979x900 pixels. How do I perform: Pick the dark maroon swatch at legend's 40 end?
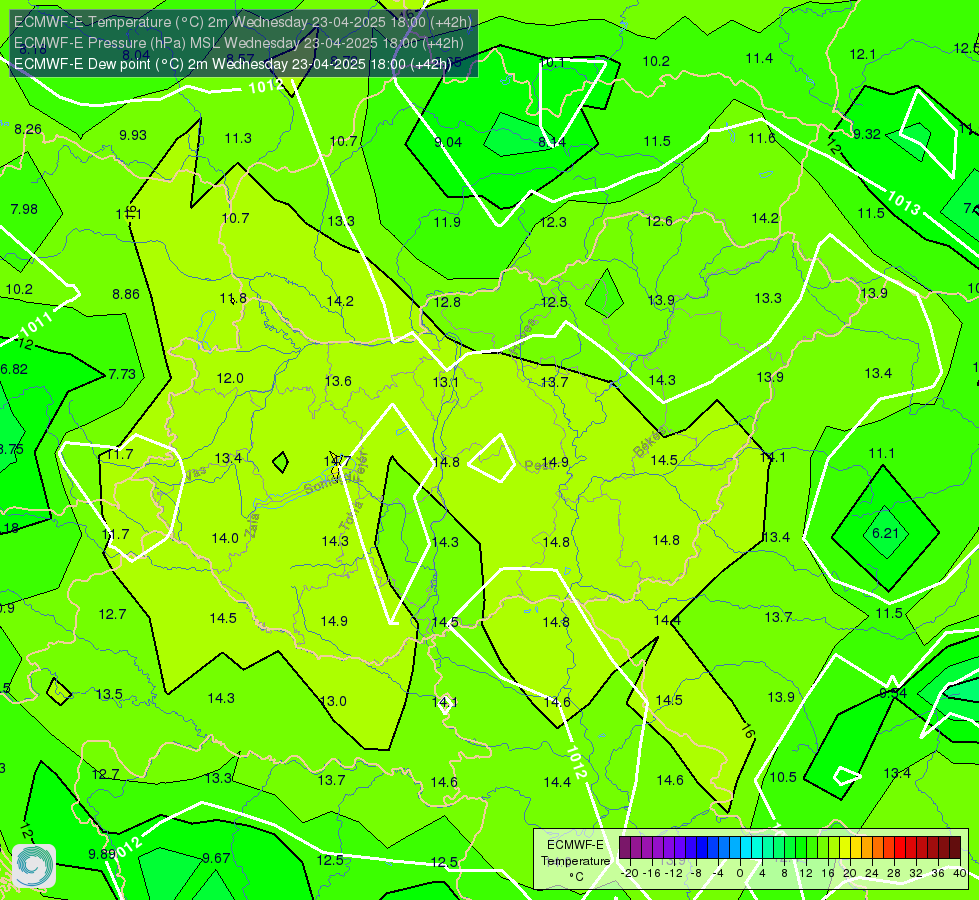coord(955,848)
